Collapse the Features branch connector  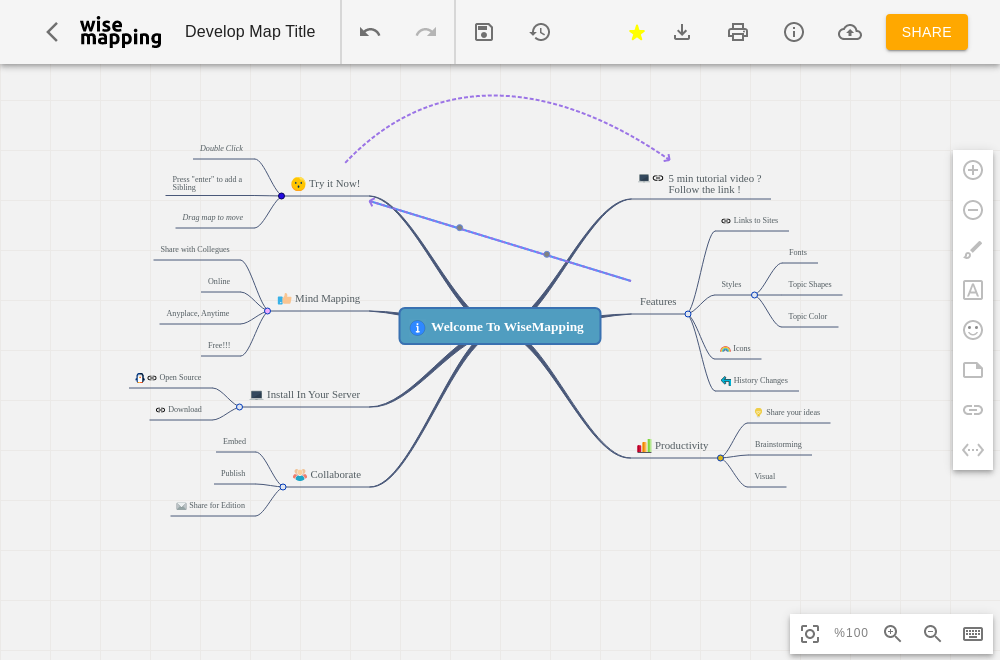click(x=688, y=314)
